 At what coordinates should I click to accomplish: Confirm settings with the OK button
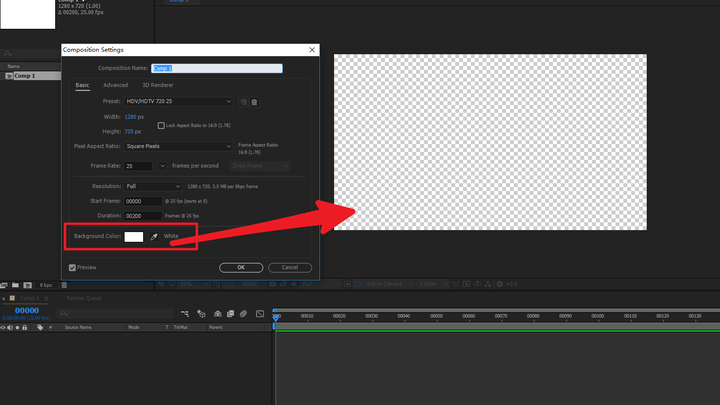241,267
